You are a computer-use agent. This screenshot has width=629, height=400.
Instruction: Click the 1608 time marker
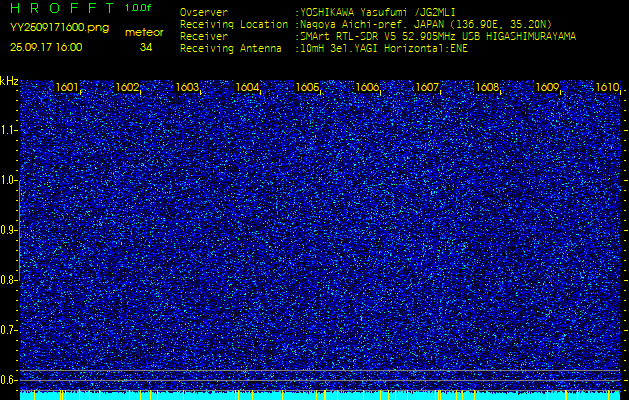tap(487, 87)
